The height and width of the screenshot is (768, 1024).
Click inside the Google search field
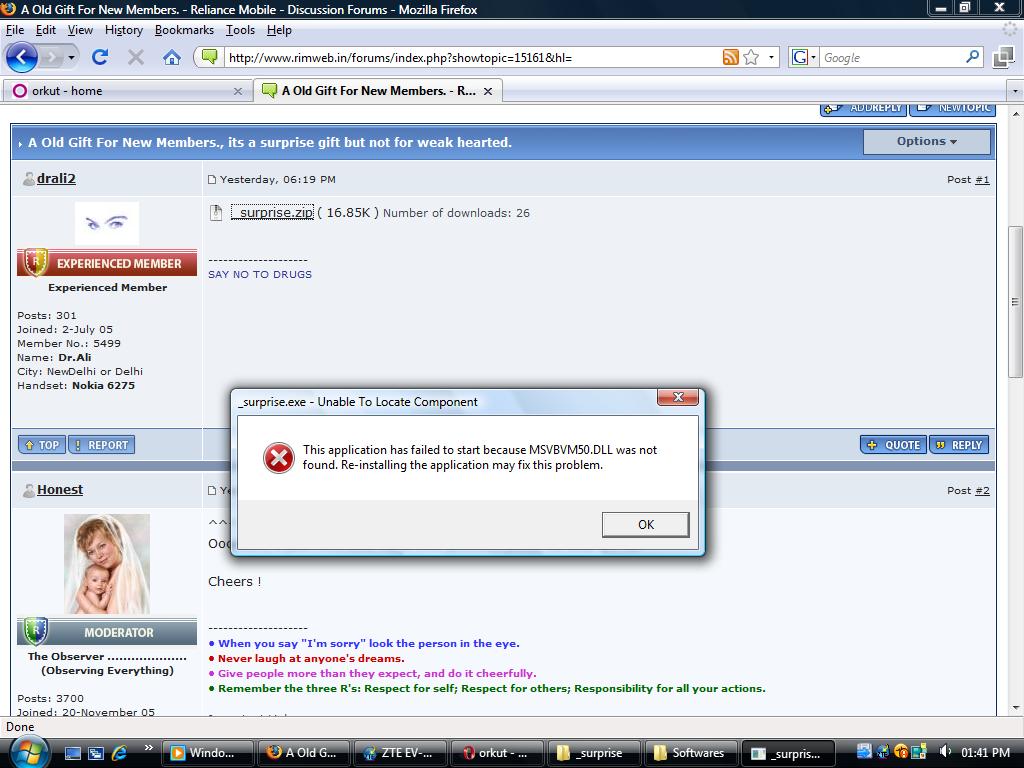pos(890,57)
